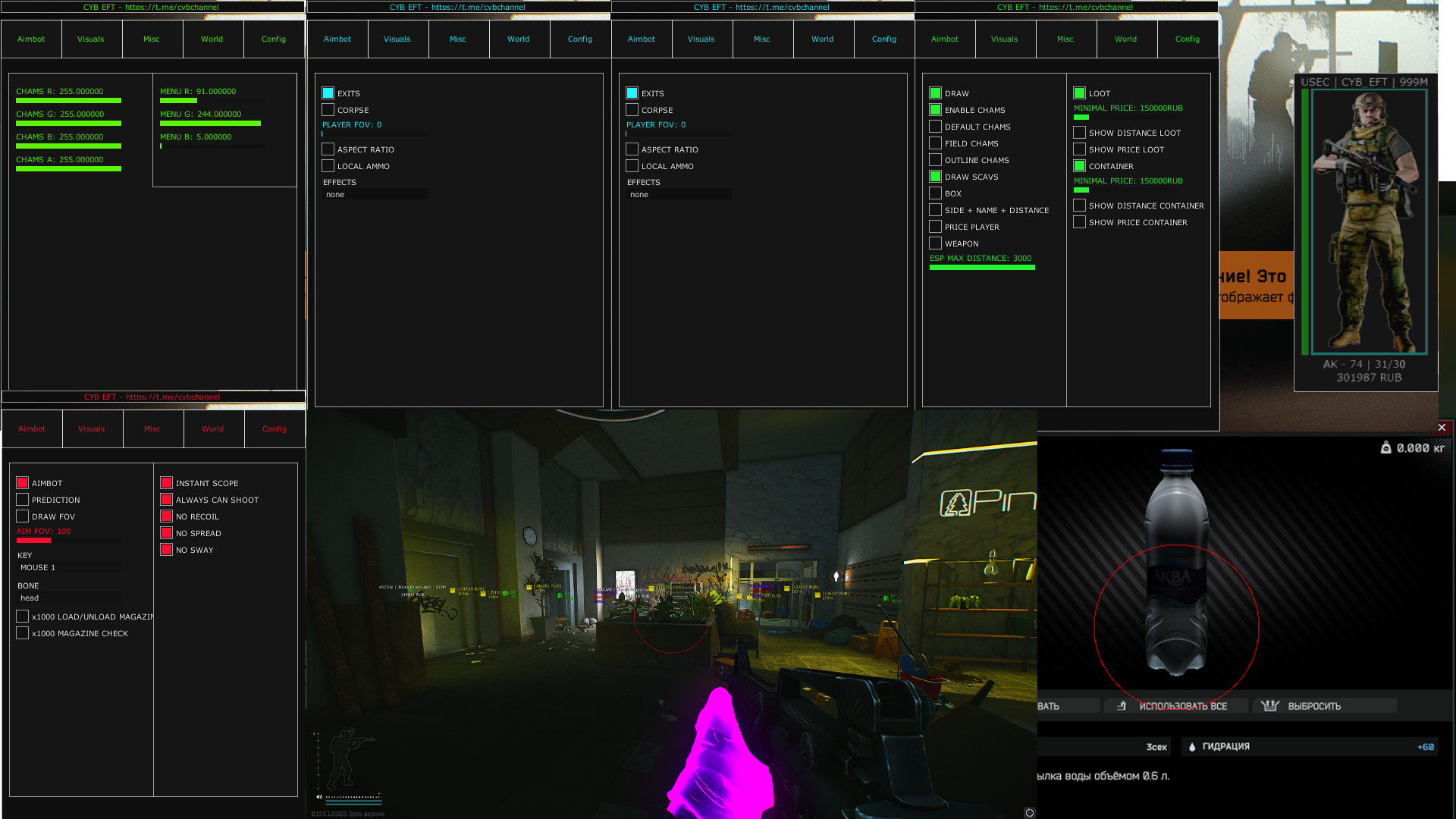Screen dimensions: 1456x819
Task: Select Visuals tab in left cyan panel
Action: tap(397, 39)
